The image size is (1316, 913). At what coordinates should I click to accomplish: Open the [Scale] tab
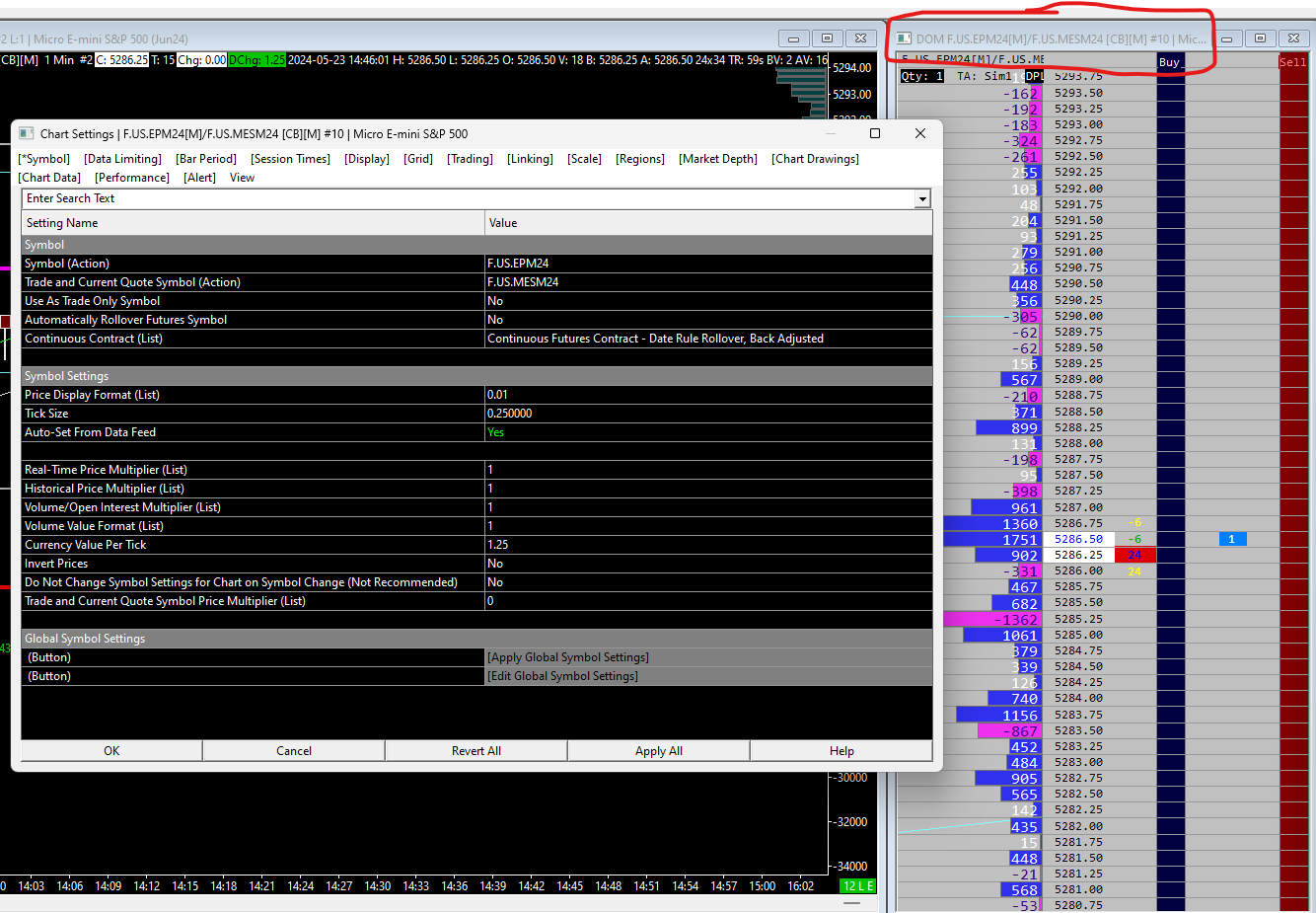click(584, 159)
